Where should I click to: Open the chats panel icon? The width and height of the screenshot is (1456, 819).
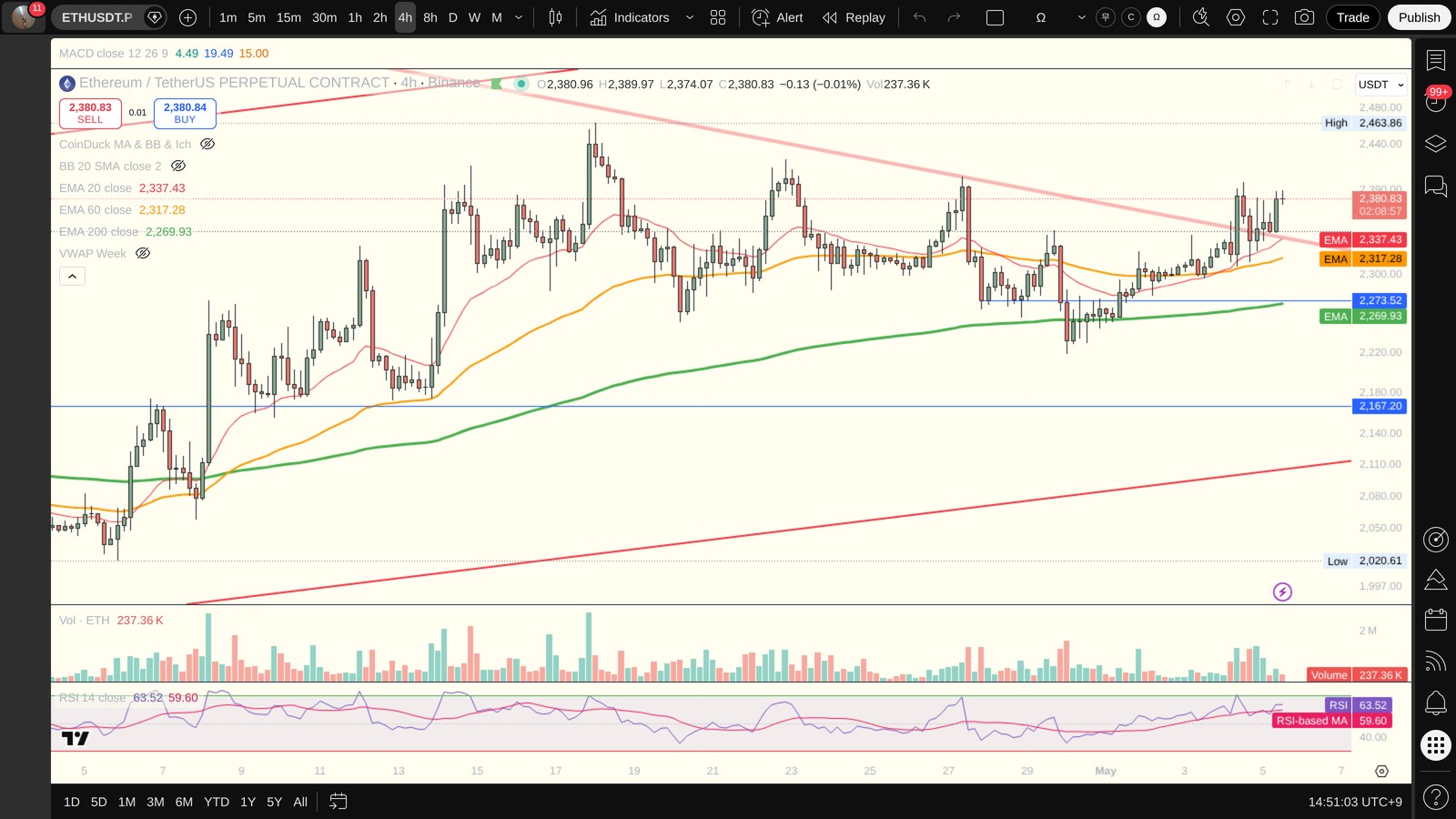(1436, 187)
